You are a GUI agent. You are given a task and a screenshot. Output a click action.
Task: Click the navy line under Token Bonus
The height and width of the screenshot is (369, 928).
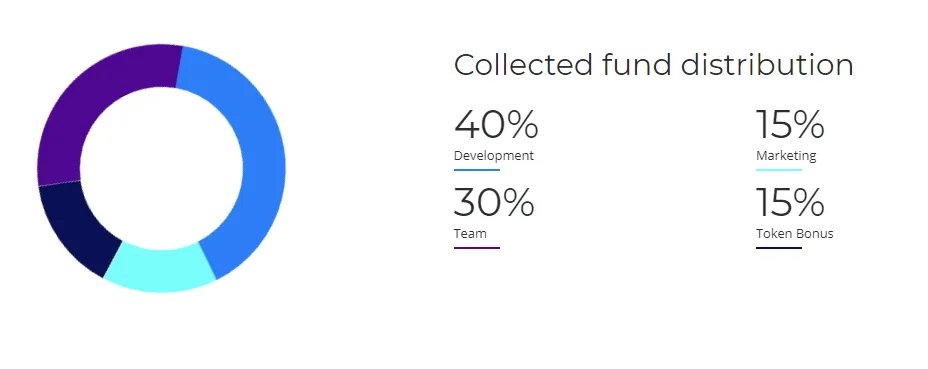pos(779,248)
